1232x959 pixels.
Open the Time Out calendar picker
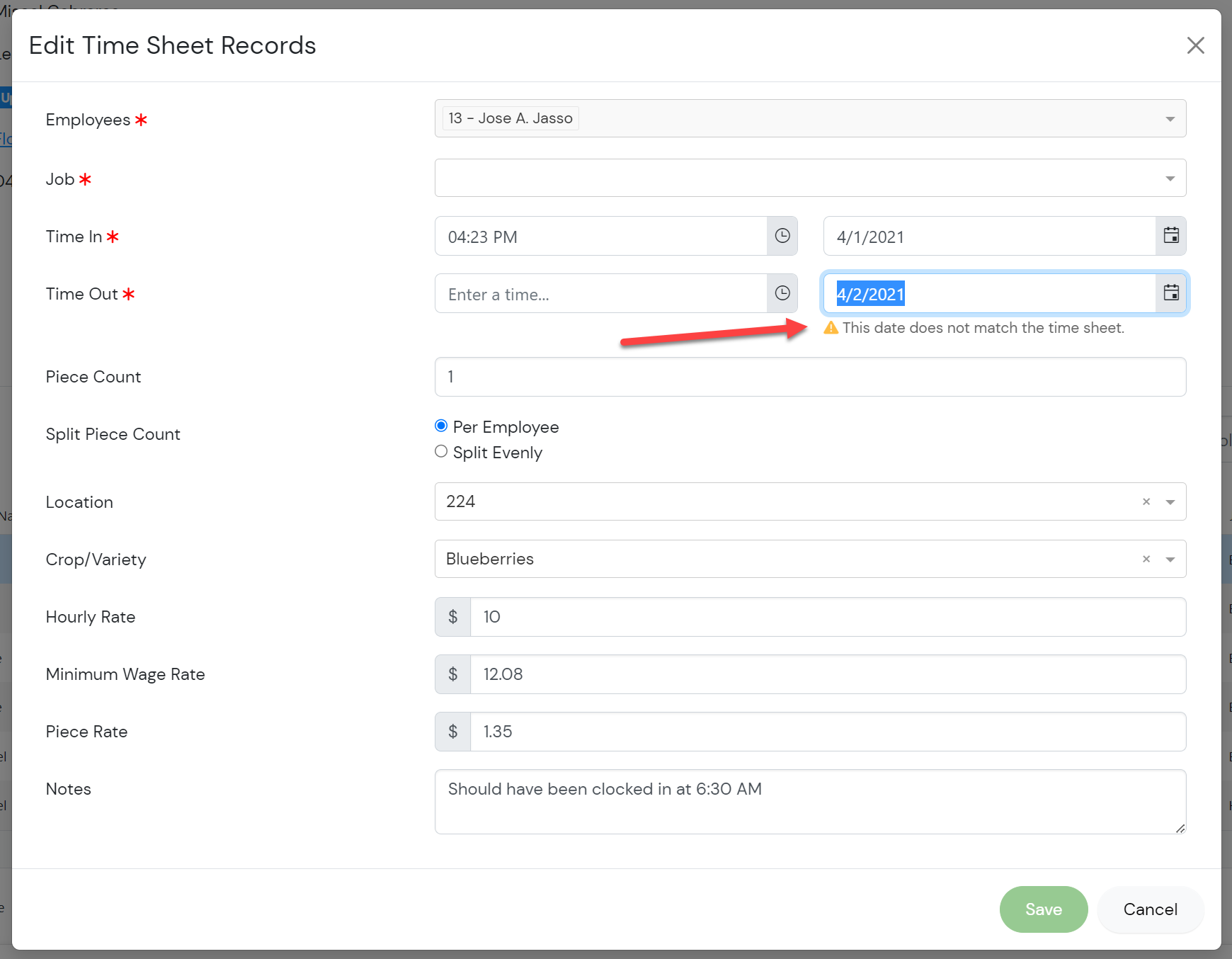(1171, 293)
